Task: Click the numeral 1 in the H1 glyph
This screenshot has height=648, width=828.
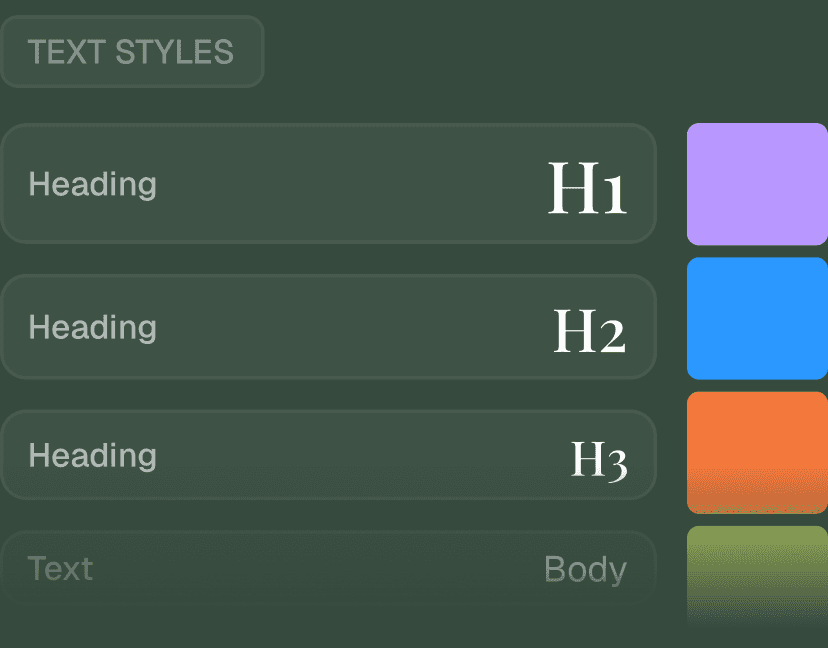Action: [x=615, y=194]
